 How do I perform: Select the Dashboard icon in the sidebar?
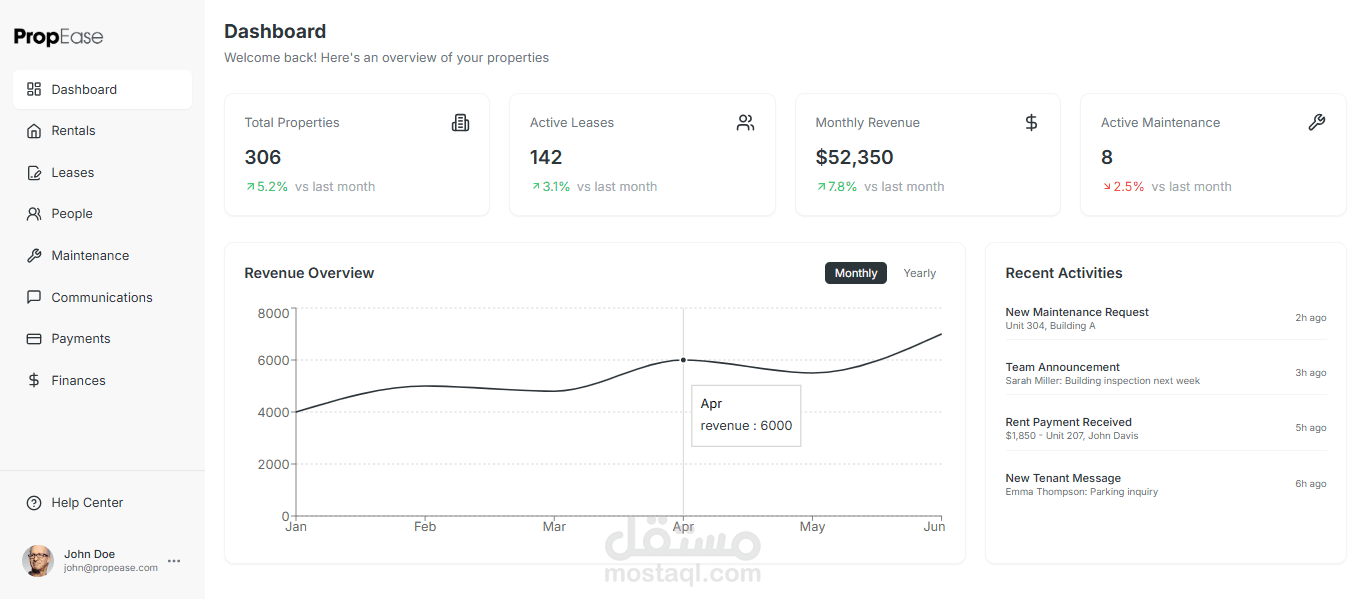(33, 89)
